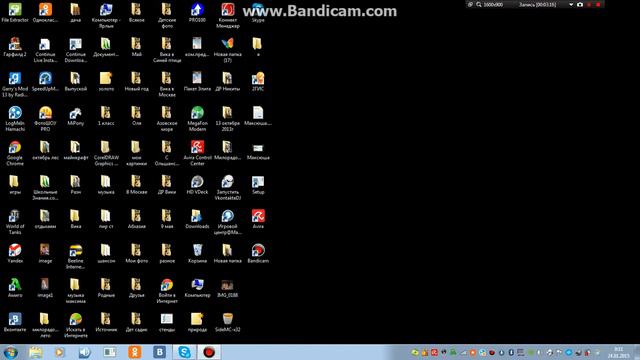The width and height of the screenshot is (640, 360).
Task: Open Avira Control Center shortcut
Action: [x=197, y=153]
